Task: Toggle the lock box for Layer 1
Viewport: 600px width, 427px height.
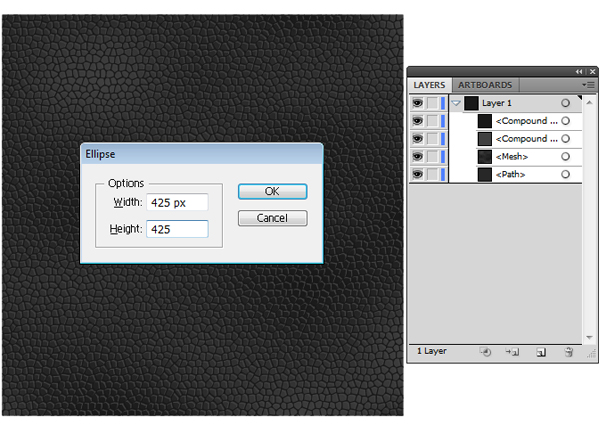Action: coord(432,103)
